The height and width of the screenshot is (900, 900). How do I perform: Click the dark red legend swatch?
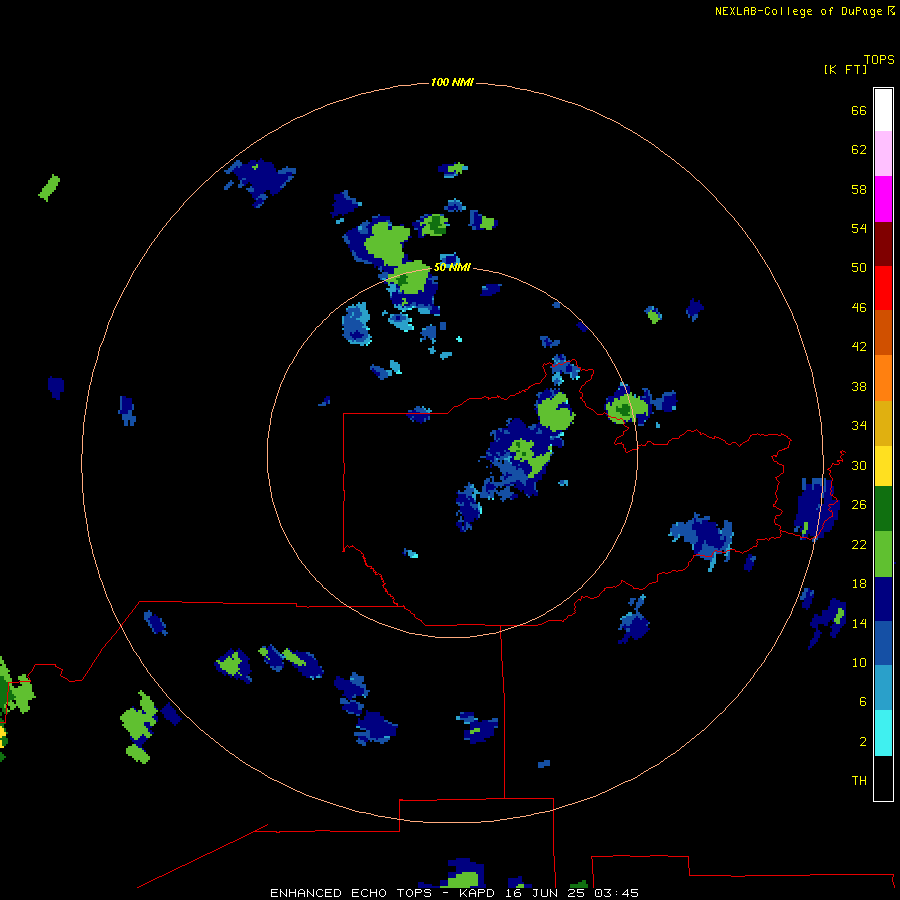(x=883, y=243)
